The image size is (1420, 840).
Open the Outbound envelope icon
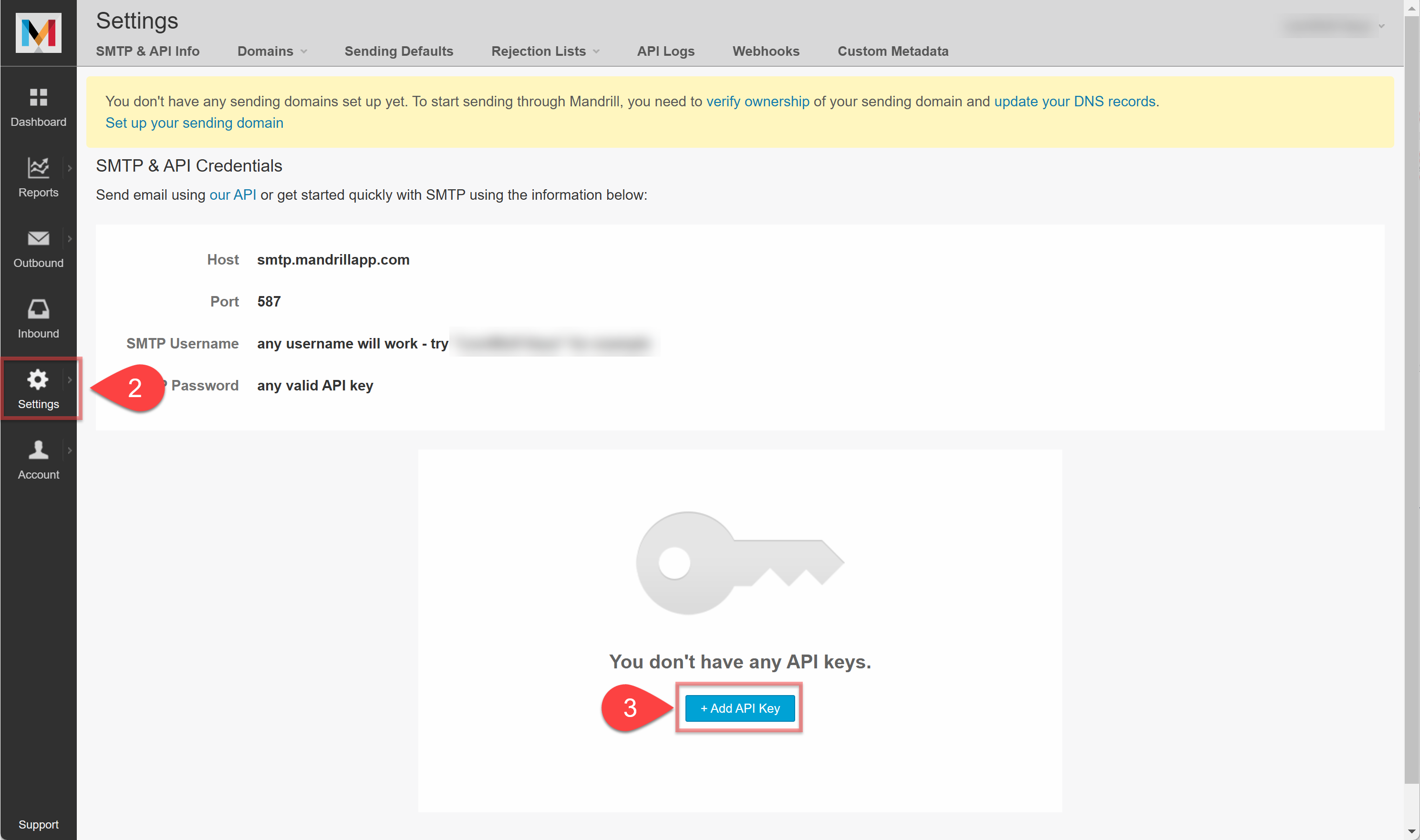tap(39, 238)
